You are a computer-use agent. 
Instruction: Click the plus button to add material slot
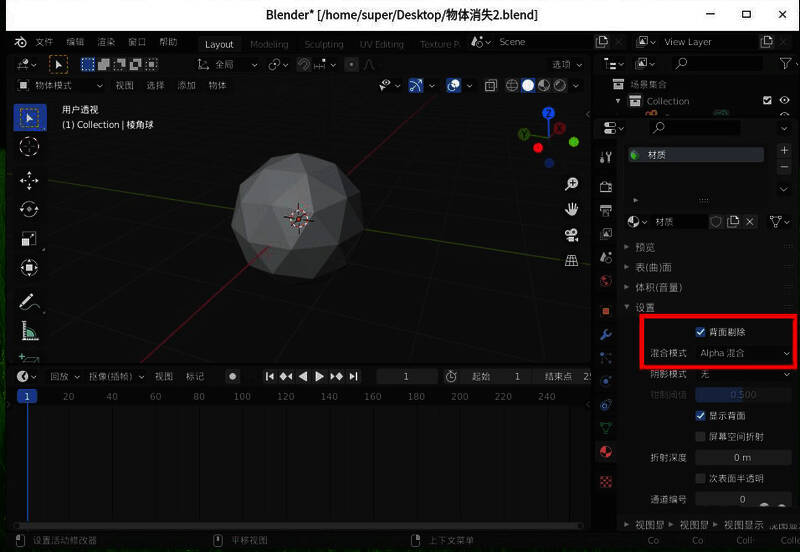[784, 150]
